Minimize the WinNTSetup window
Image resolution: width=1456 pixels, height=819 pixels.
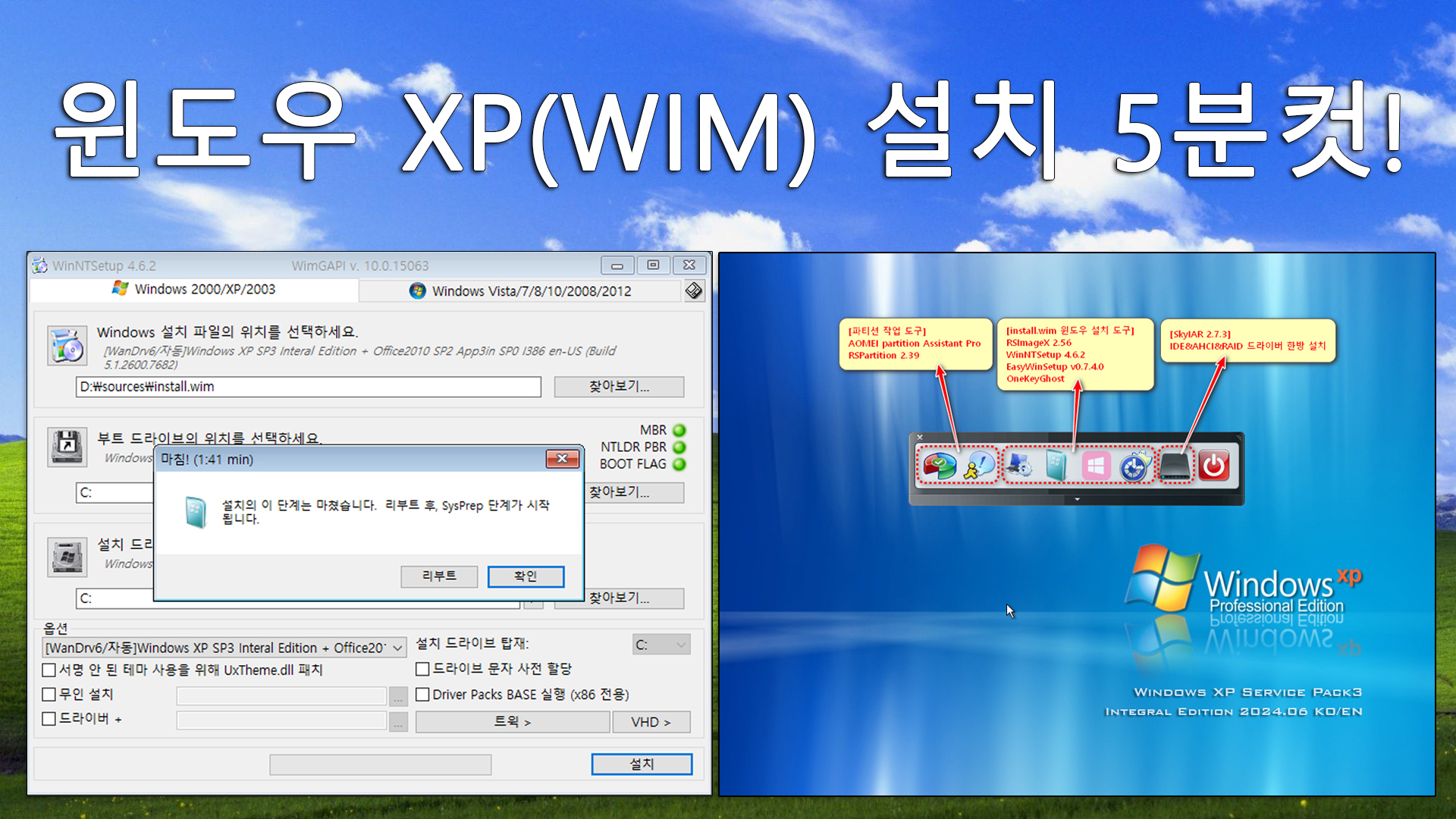point(617,265)
